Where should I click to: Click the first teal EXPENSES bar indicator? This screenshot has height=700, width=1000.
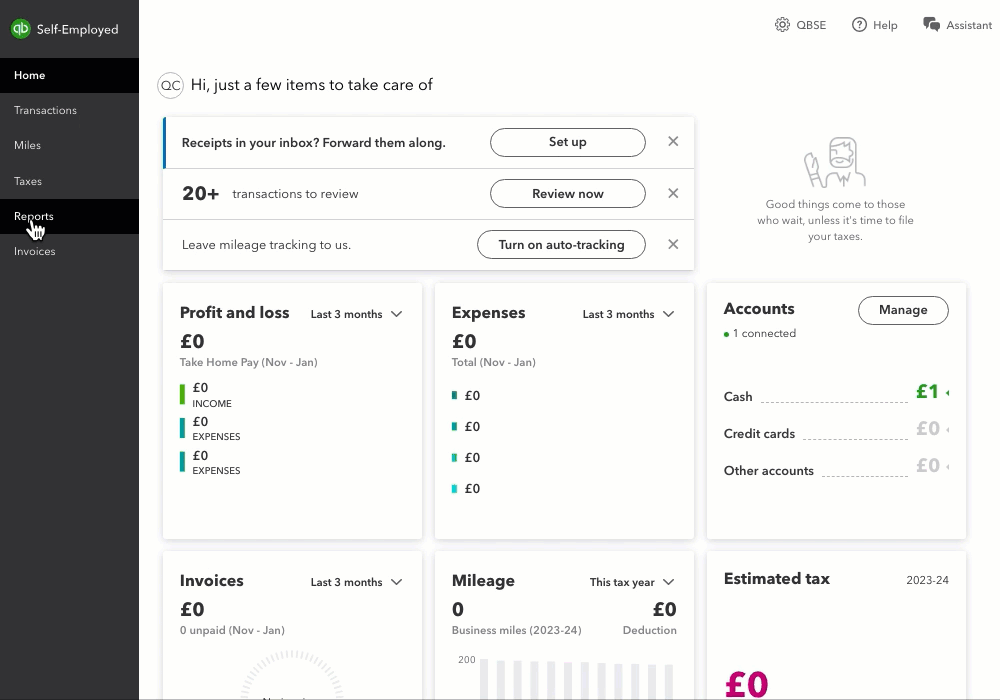pos(182,428)
